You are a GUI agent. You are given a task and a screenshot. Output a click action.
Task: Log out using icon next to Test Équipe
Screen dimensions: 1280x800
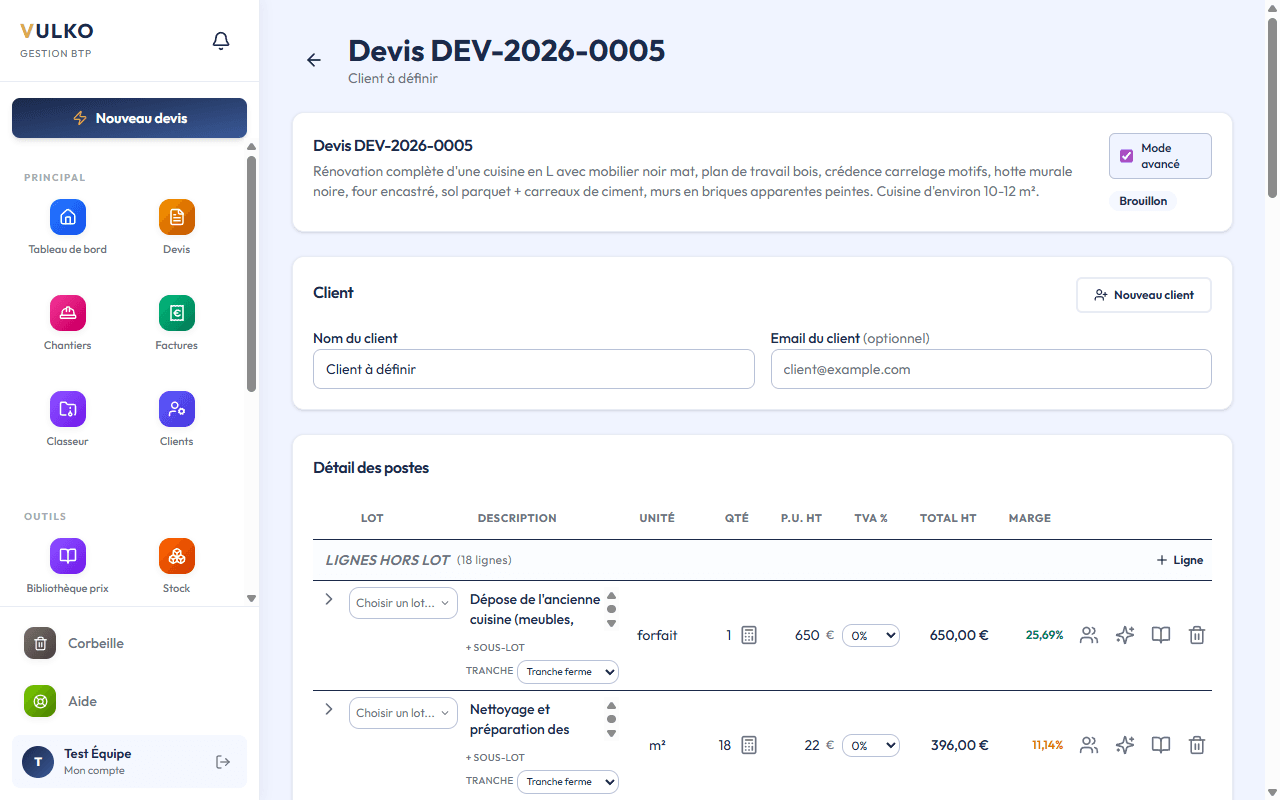(223, 762)
